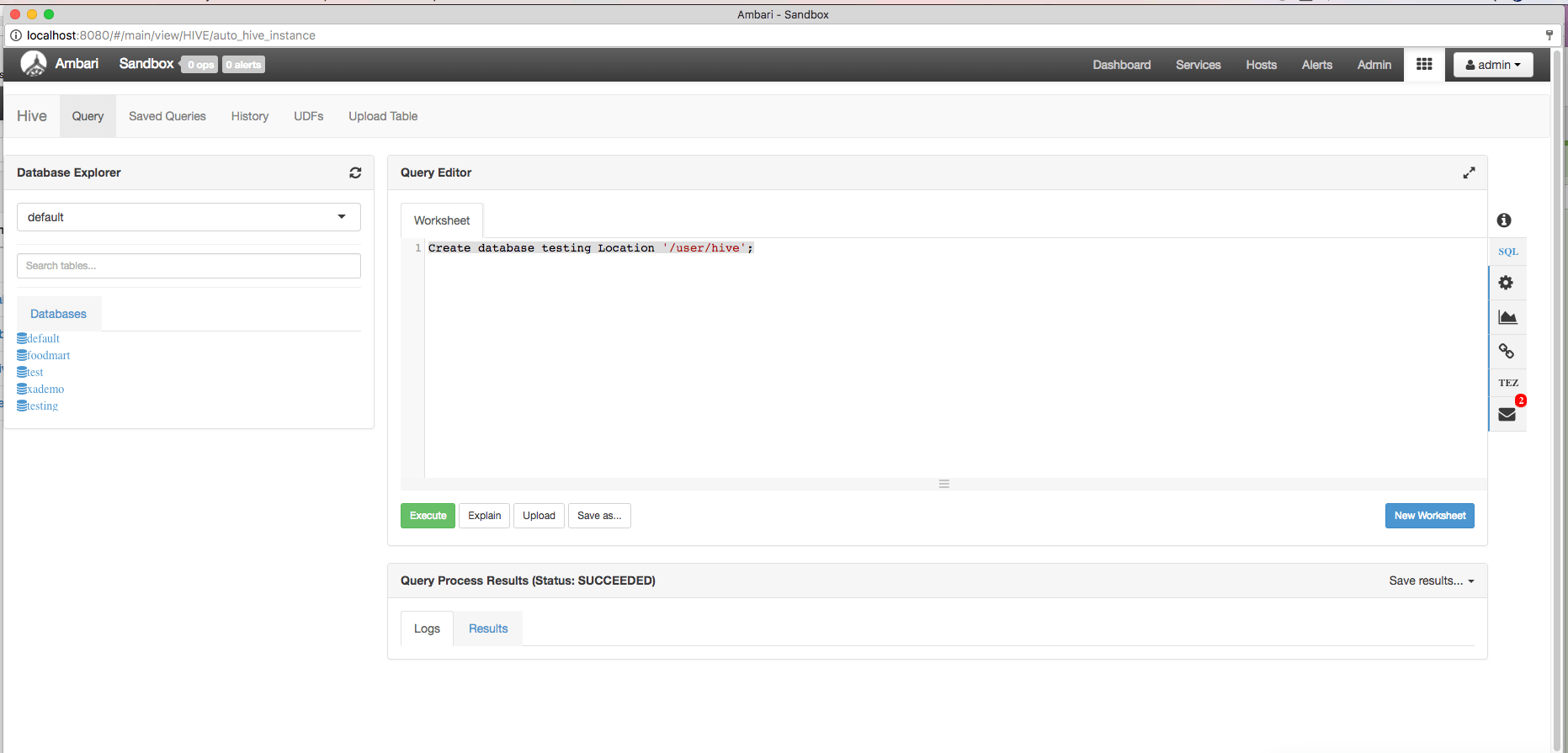Open notifications envelope icon
The width and height of the screenshot is (1568, 753).
[1507, 414]
